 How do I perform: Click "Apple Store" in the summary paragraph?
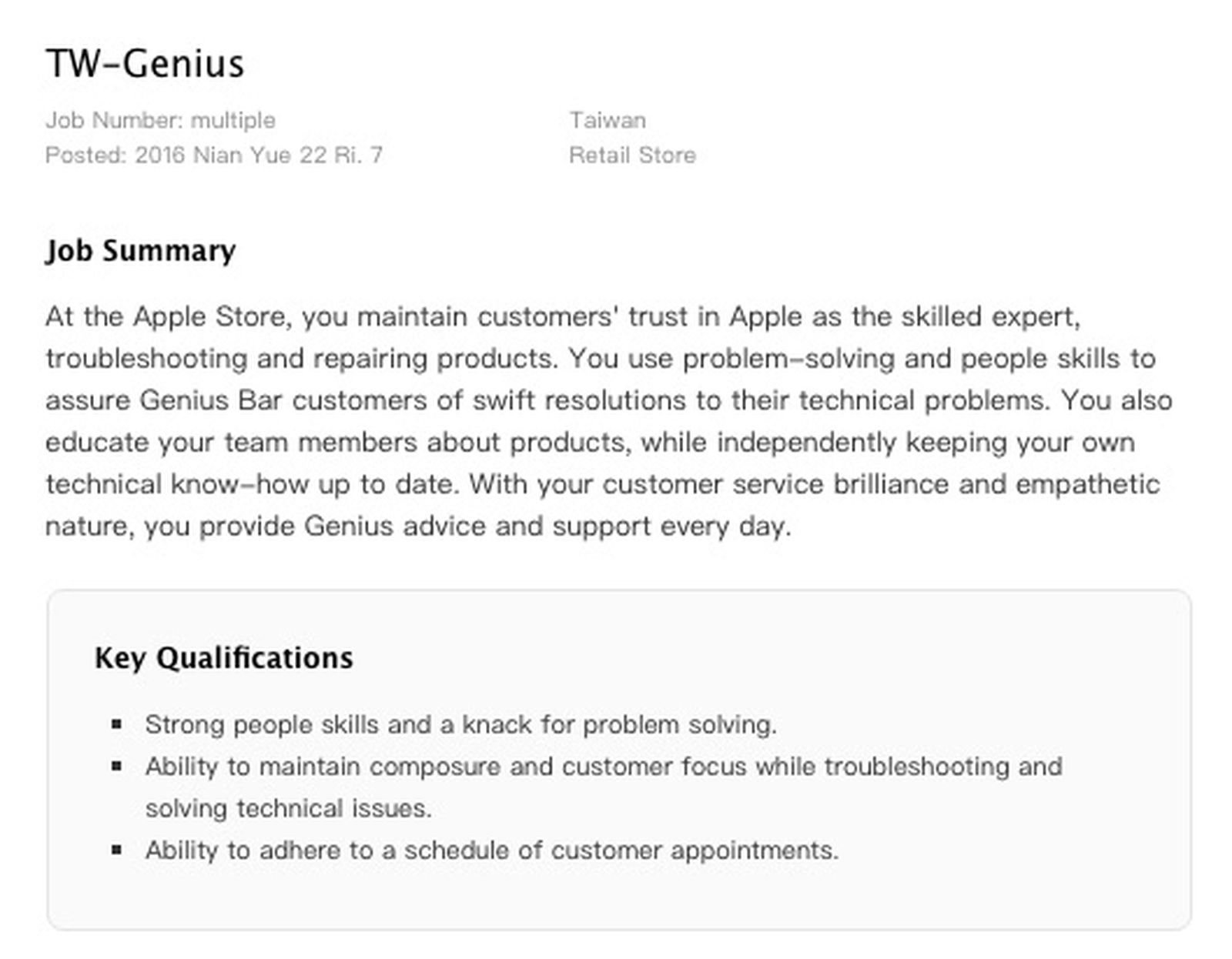[x=212, y=316]
